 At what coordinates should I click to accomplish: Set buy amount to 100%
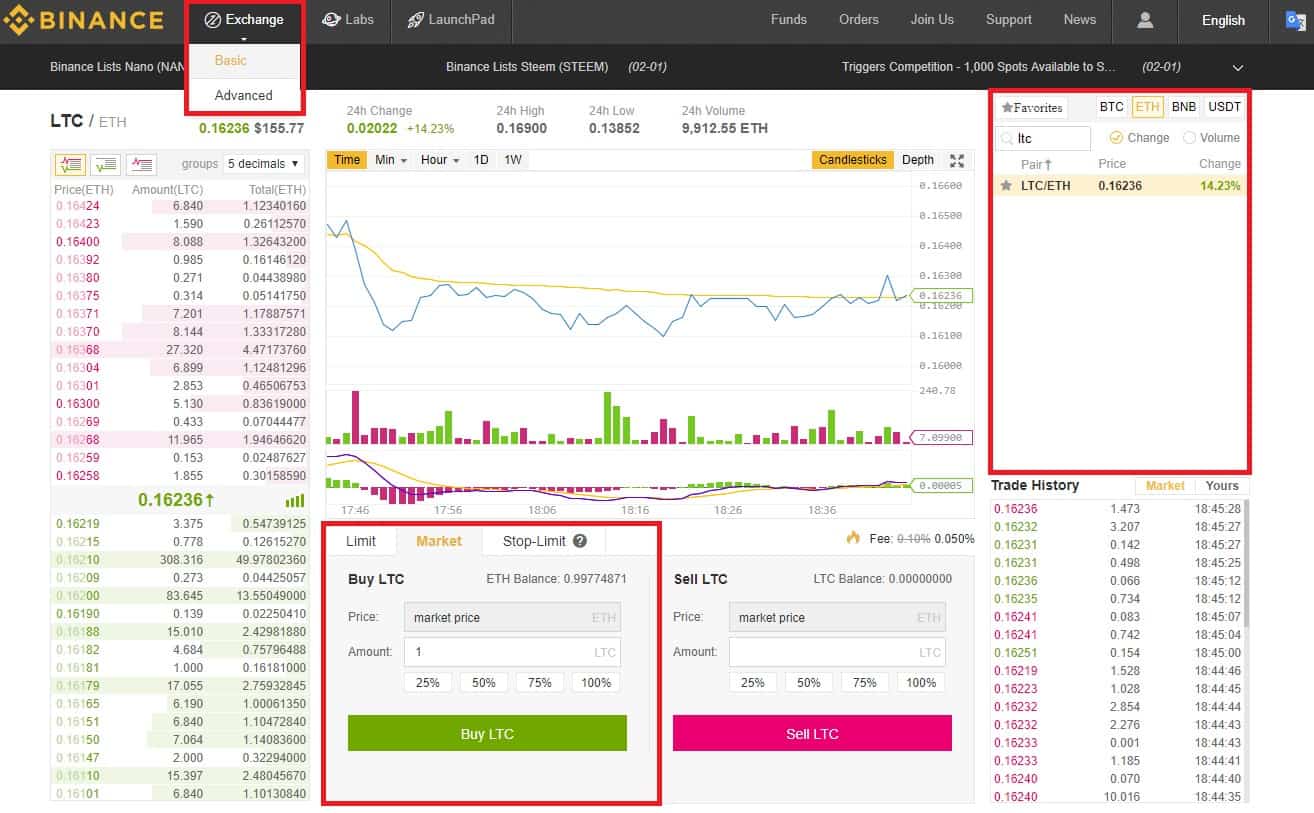(596, 682)
